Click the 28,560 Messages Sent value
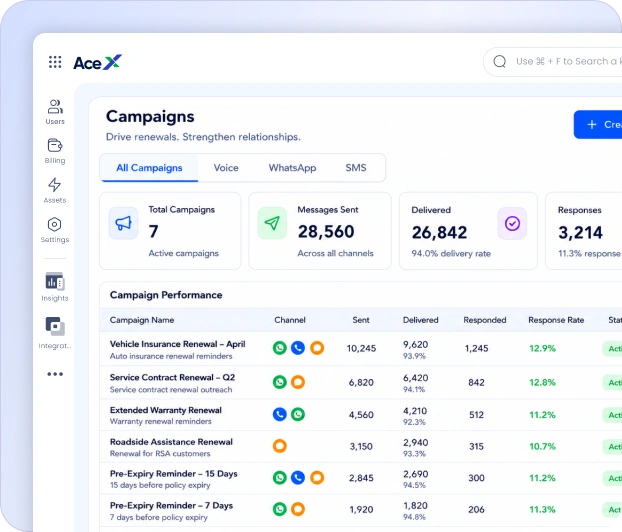Screen dimensions: 622x532 click(326, 232)
